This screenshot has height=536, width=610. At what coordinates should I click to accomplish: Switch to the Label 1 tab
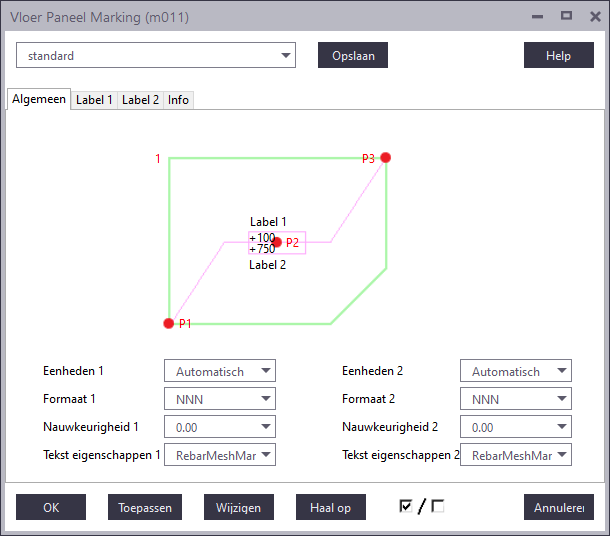94,100
